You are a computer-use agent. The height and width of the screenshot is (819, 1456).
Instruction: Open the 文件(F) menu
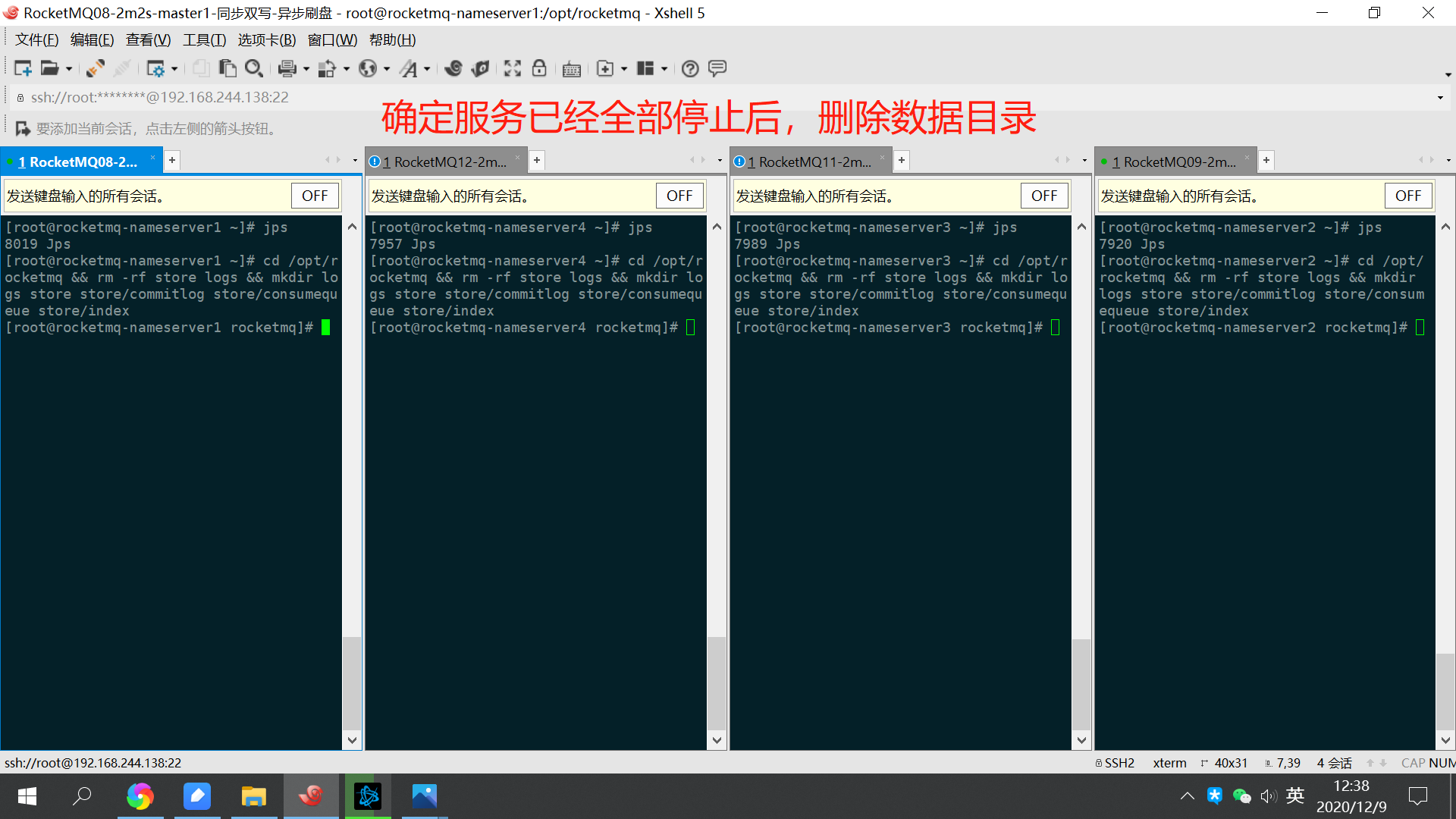point(36,40)
